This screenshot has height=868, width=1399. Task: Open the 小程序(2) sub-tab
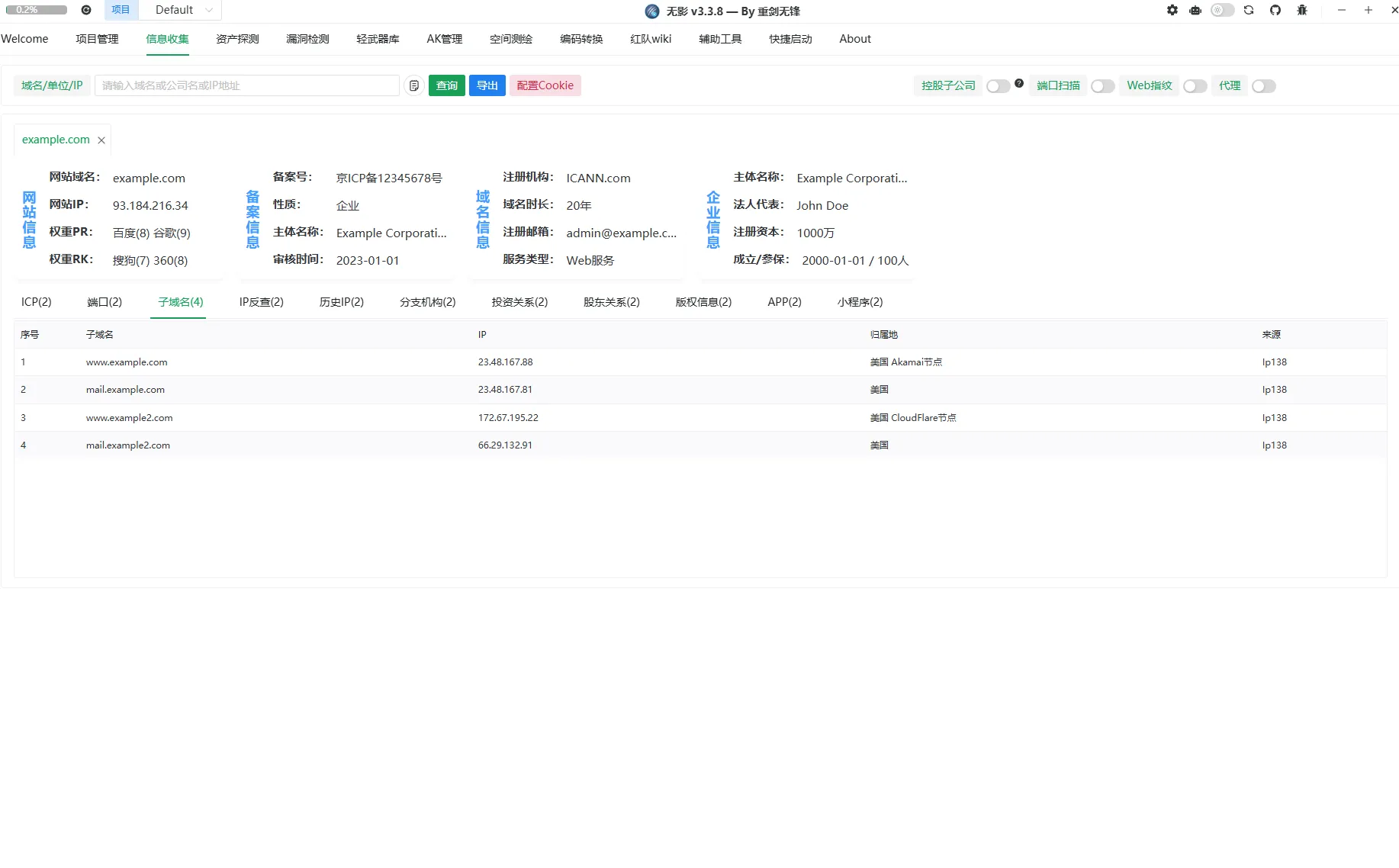pyautogui.click(x=860, y=302)
